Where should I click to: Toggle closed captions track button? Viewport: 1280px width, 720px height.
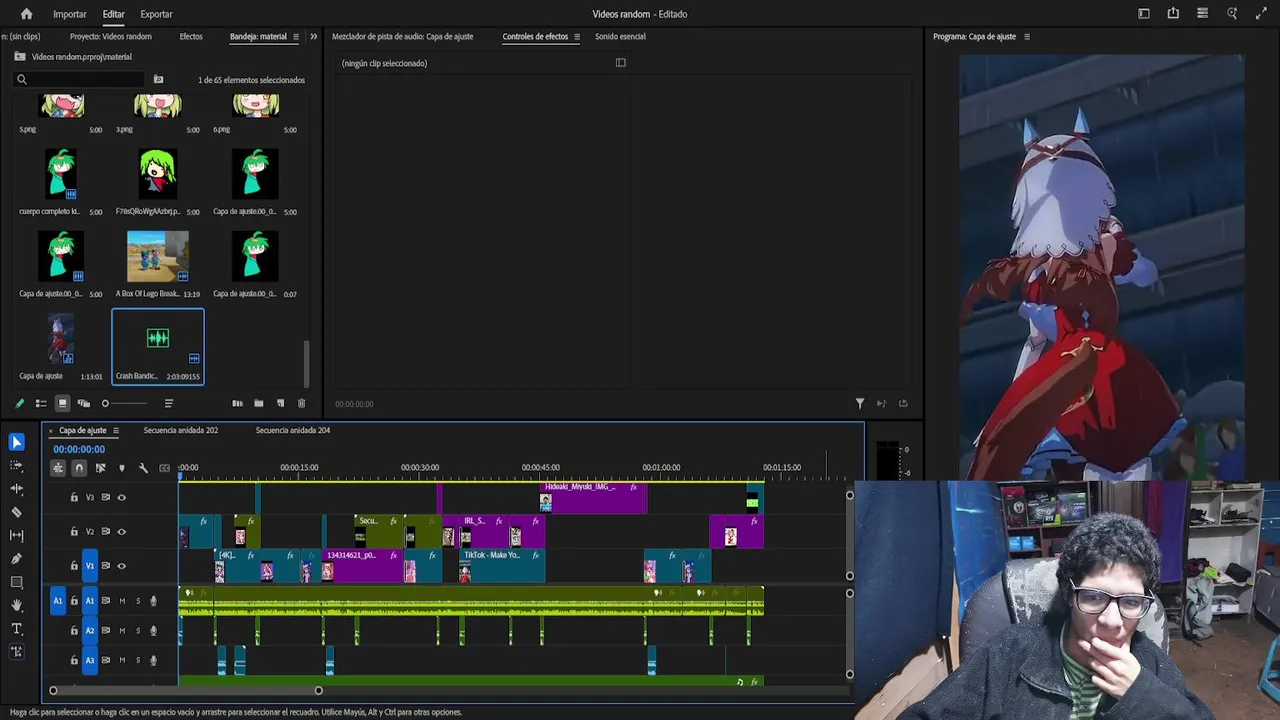tap(164, 468)
